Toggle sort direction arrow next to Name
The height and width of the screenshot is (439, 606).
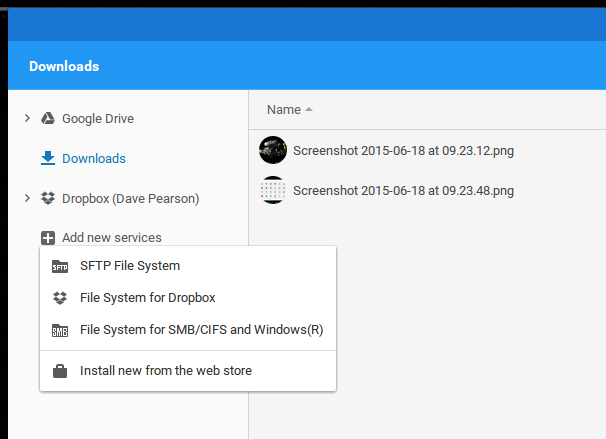[x=309, y=110]
